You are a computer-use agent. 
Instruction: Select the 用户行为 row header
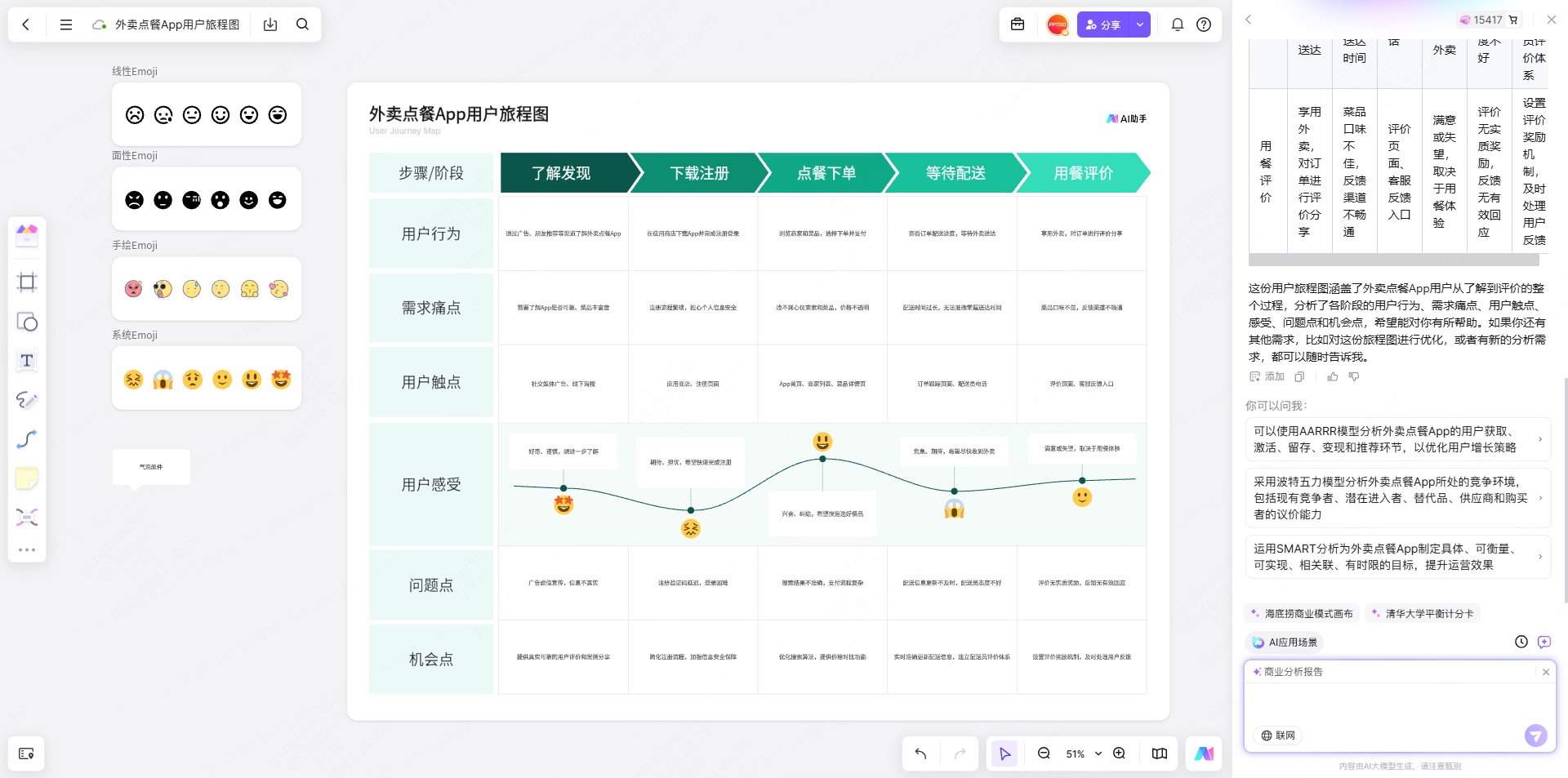[431, 233]
